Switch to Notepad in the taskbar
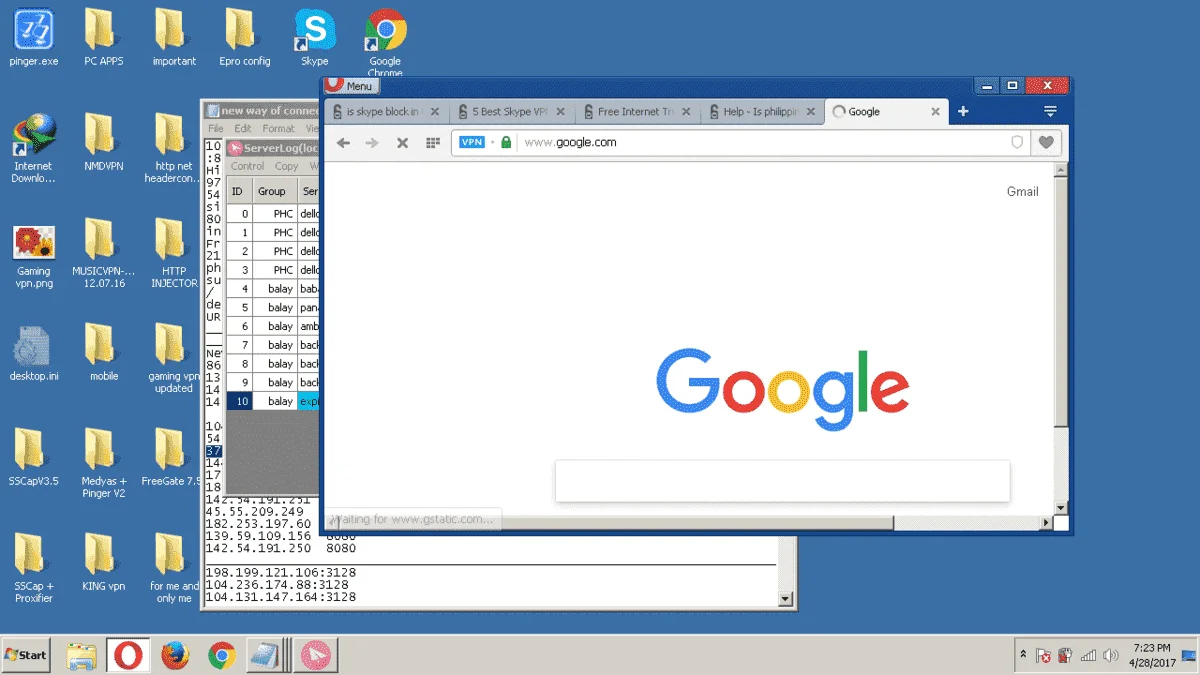 267,656
